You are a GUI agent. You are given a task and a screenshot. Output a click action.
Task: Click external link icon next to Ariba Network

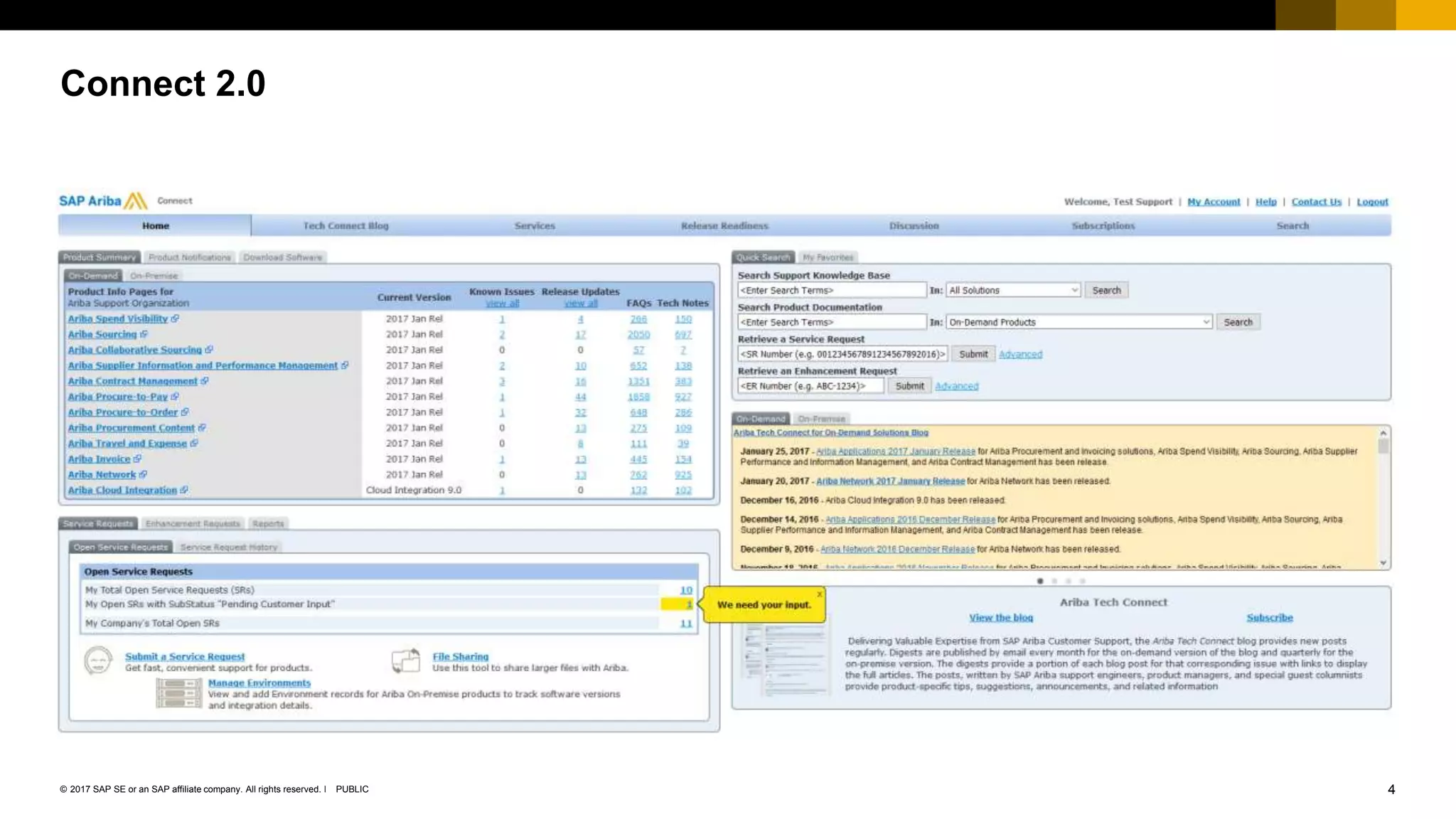144,474
